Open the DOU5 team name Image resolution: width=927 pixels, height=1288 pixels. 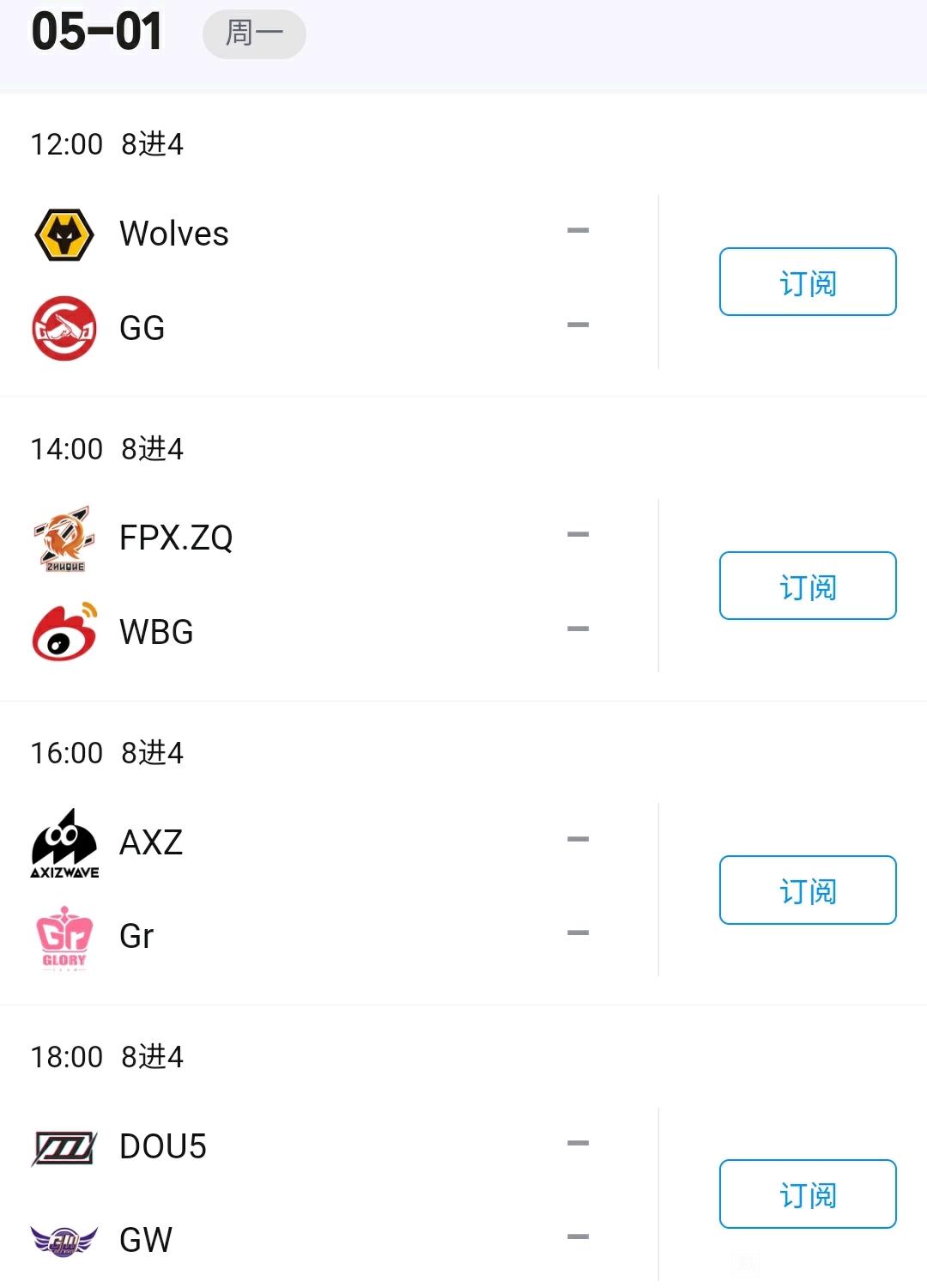pyautogui.click(x=163, y=1146)
